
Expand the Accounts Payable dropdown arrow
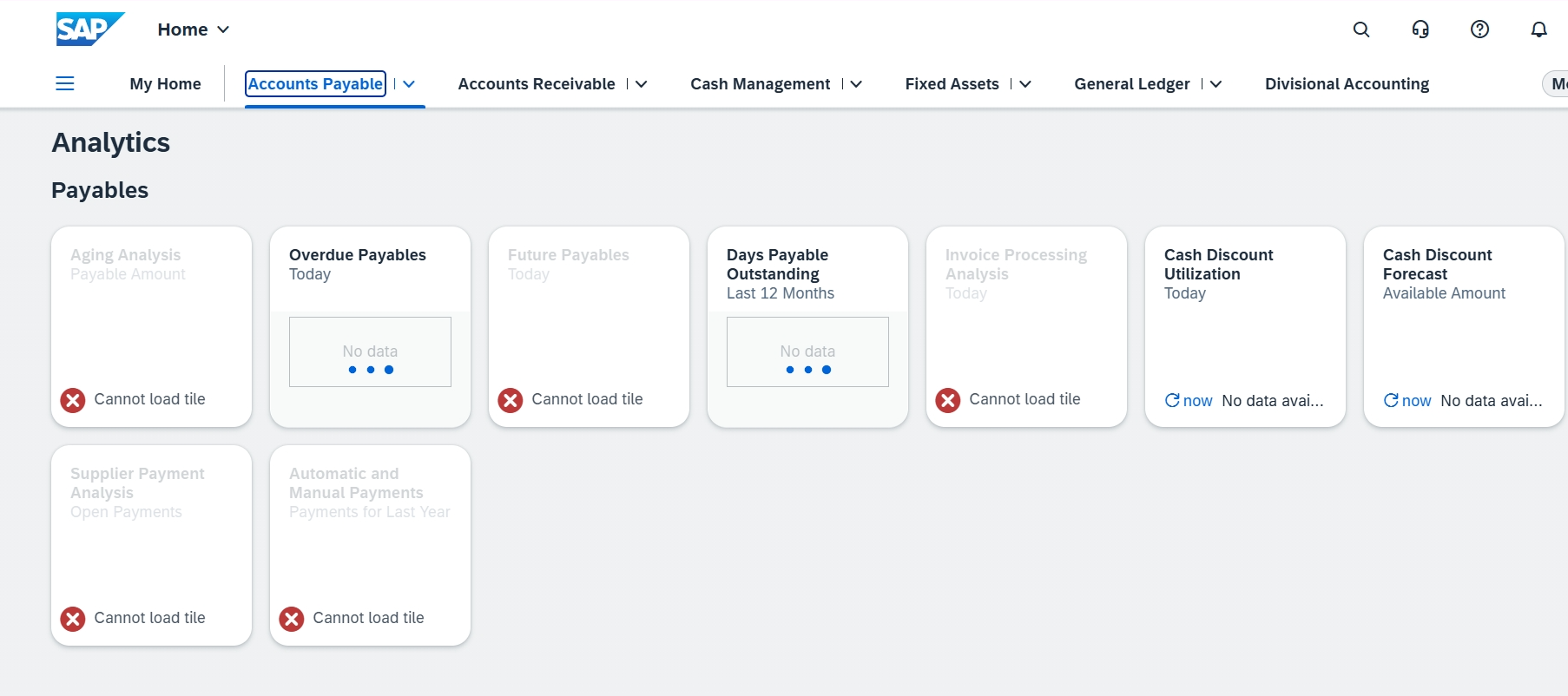(x=409, y=84)
